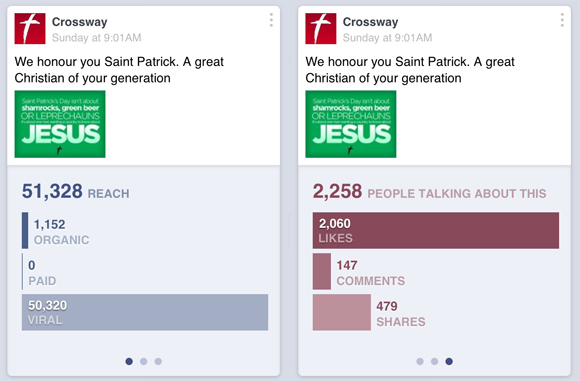Select first page dot on right card
This screenshot has height=381, width=580.
(420, 361)
